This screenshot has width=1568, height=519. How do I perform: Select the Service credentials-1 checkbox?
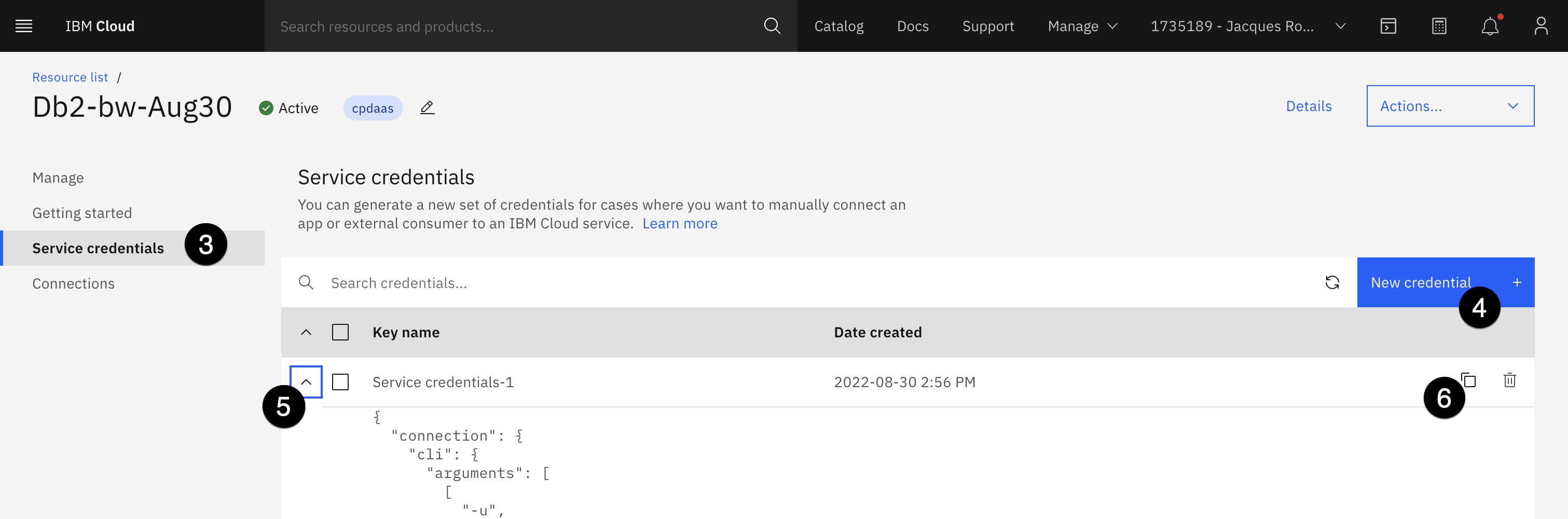pos(340,382)
